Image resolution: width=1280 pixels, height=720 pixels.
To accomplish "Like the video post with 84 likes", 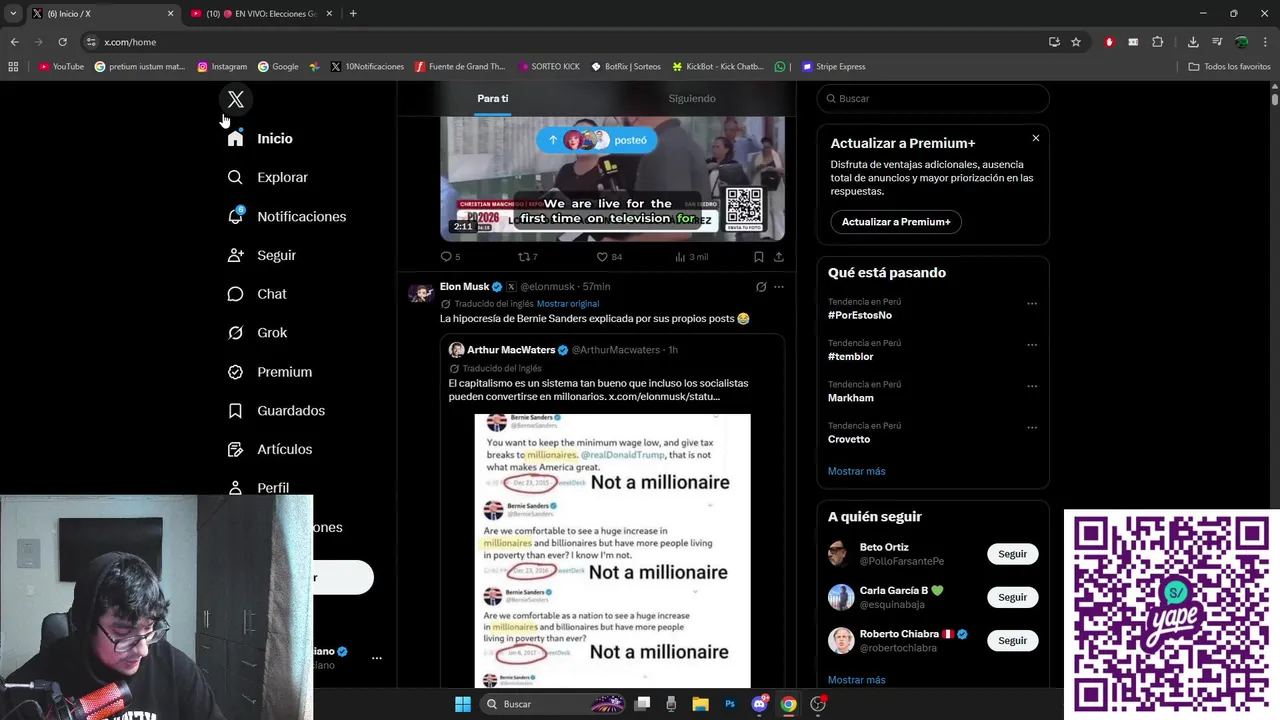I will point(609,257).
